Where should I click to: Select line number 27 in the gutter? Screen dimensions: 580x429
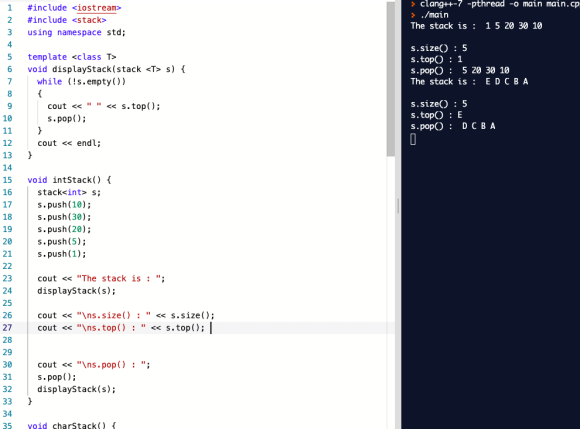tap(7, 328)
